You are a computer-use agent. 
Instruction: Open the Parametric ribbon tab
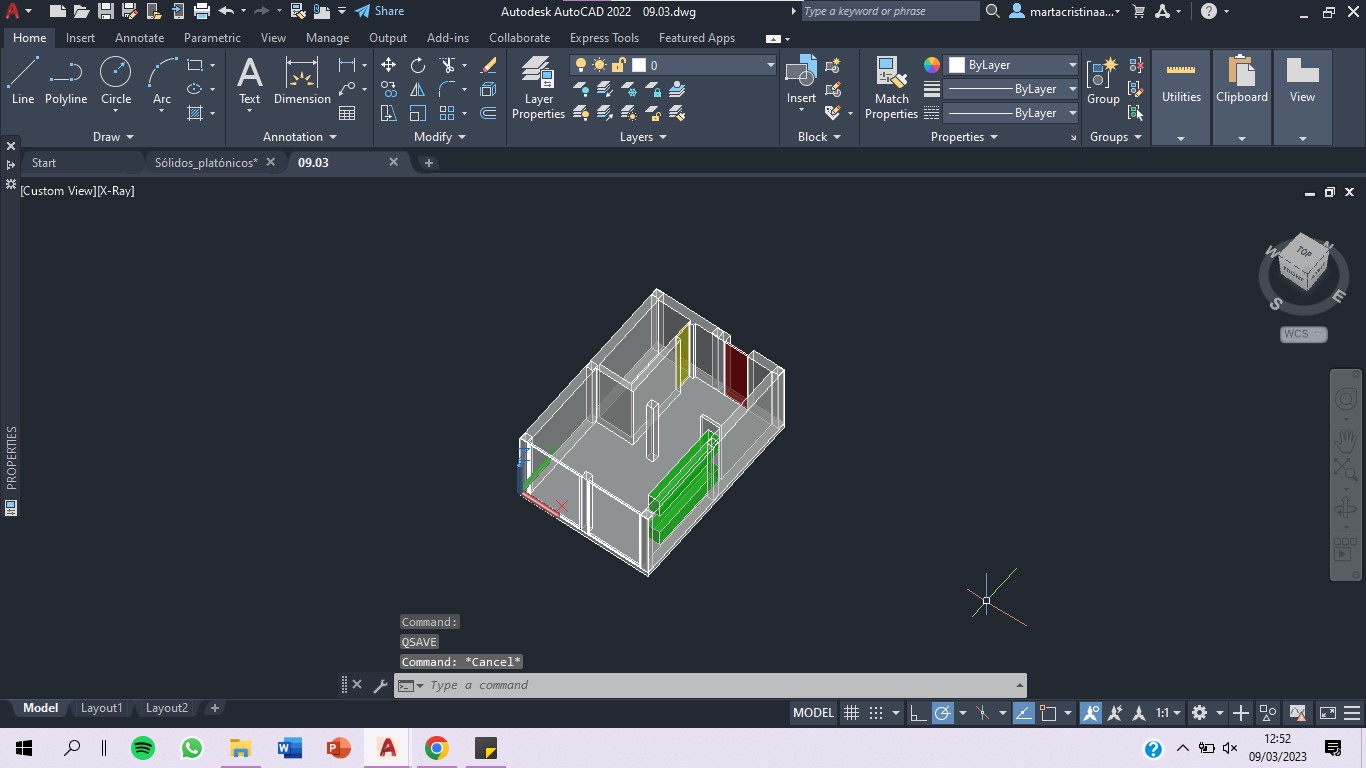click(x=212, y=38)
